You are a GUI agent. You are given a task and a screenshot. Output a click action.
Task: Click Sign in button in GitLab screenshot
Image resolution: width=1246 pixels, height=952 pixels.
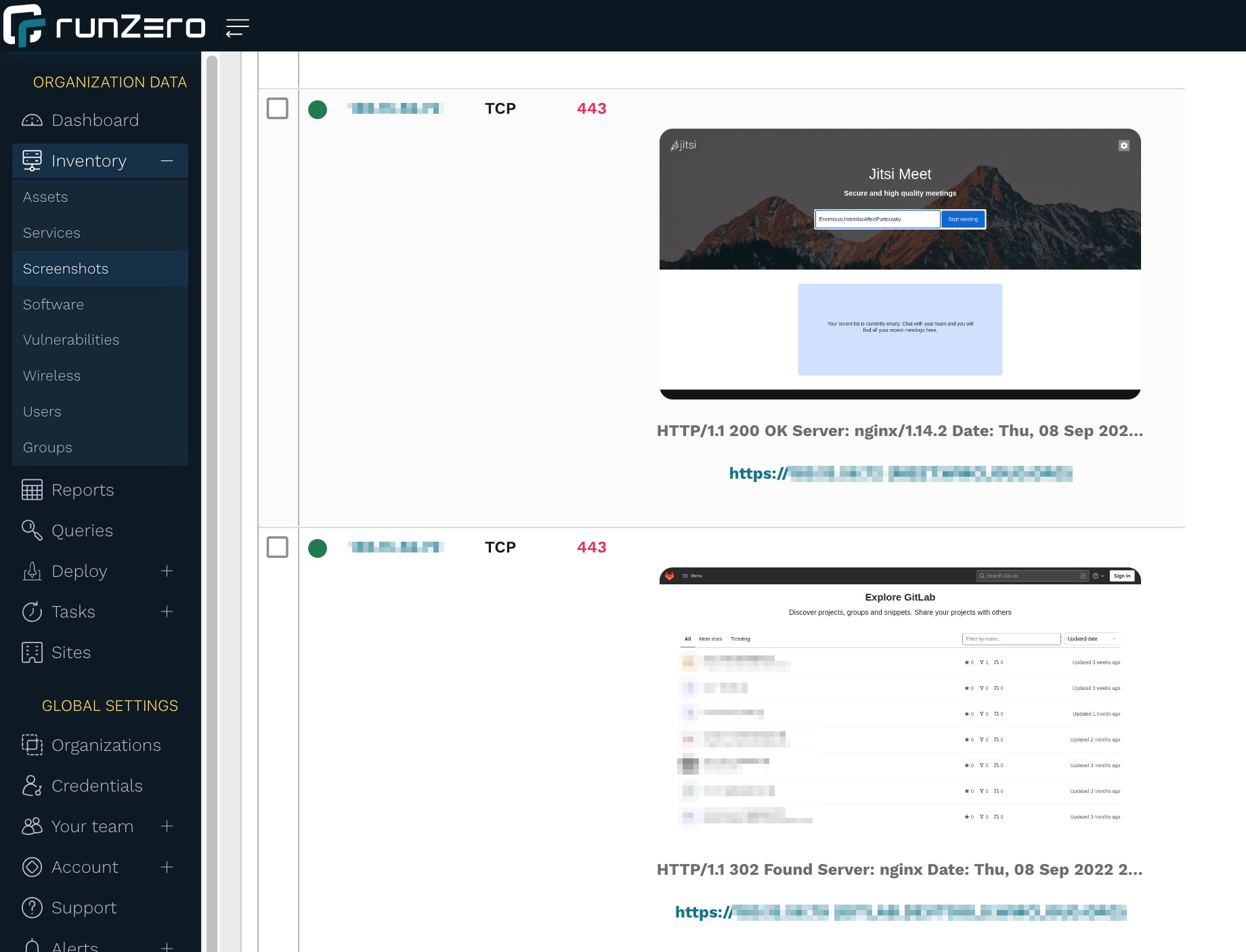(x=1121, y=576)
